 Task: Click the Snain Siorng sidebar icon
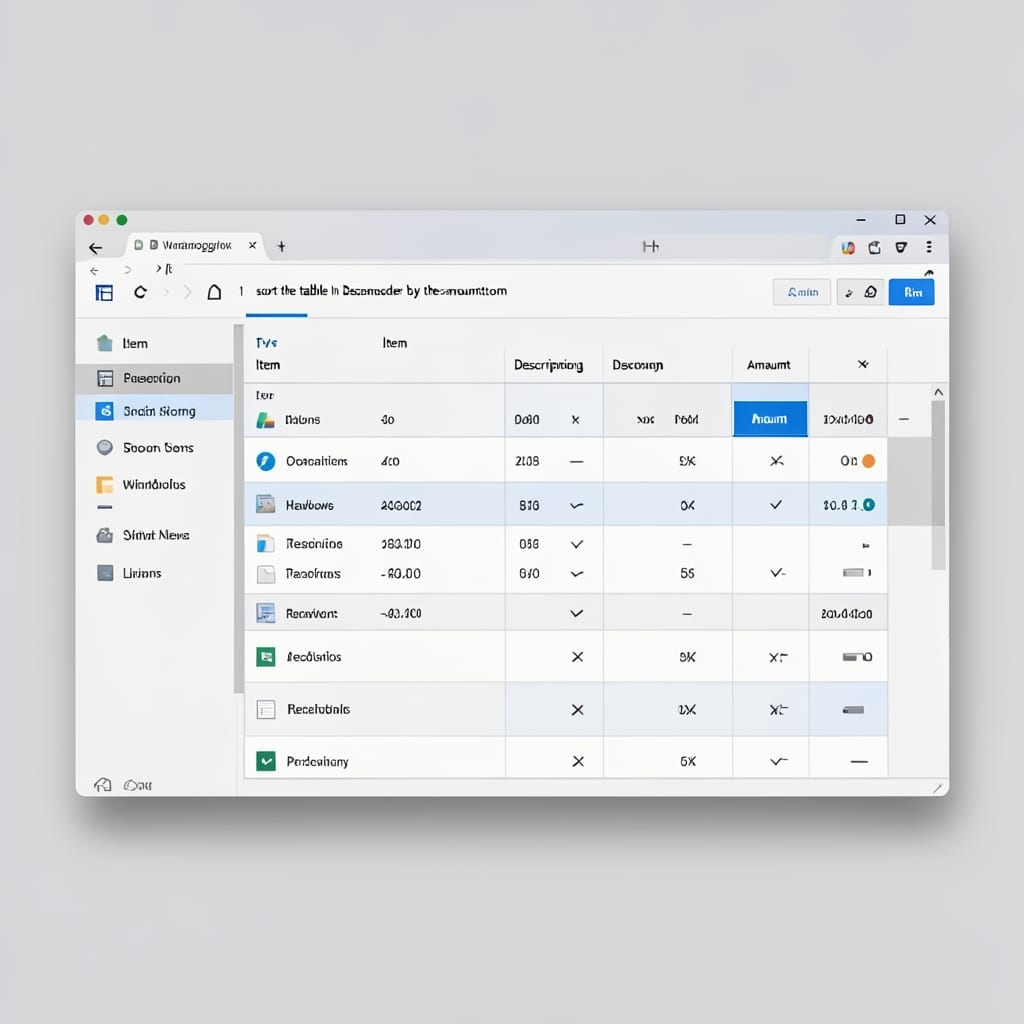click(x=104, y=411)
